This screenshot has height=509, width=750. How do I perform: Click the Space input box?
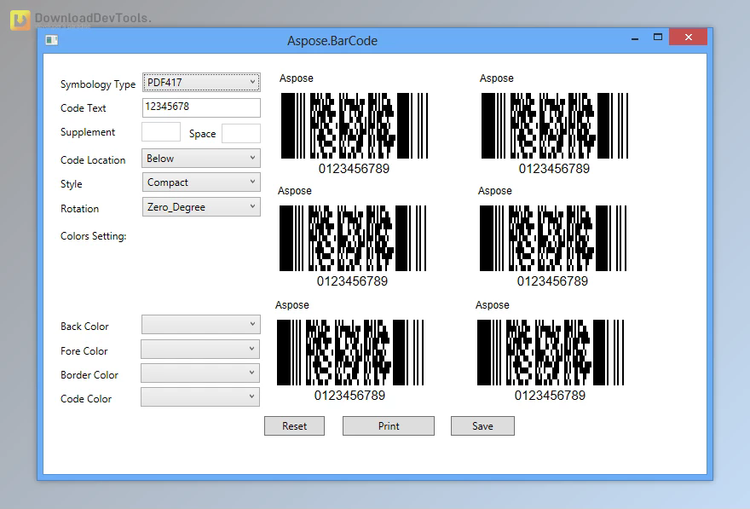(241, 133)
